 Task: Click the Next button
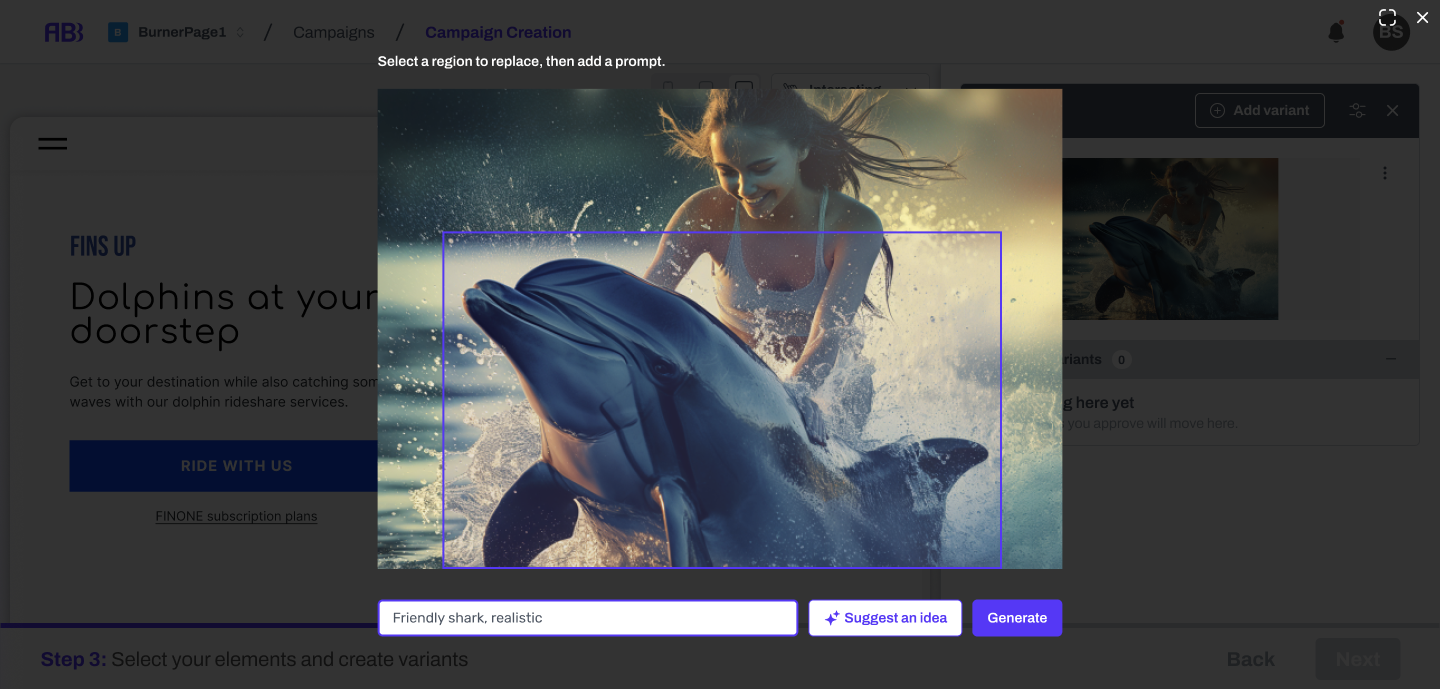tap(1358, 659)
